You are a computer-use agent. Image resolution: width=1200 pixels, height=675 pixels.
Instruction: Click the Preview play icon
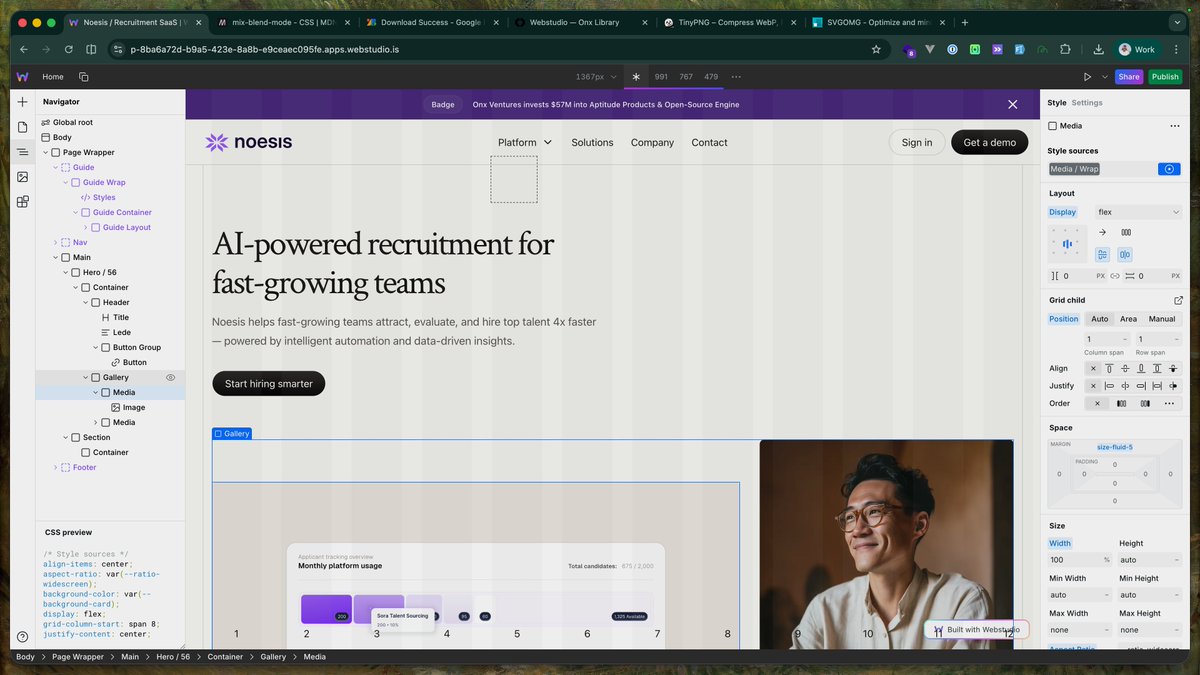pyautogui.click(x=1087, y=77)
